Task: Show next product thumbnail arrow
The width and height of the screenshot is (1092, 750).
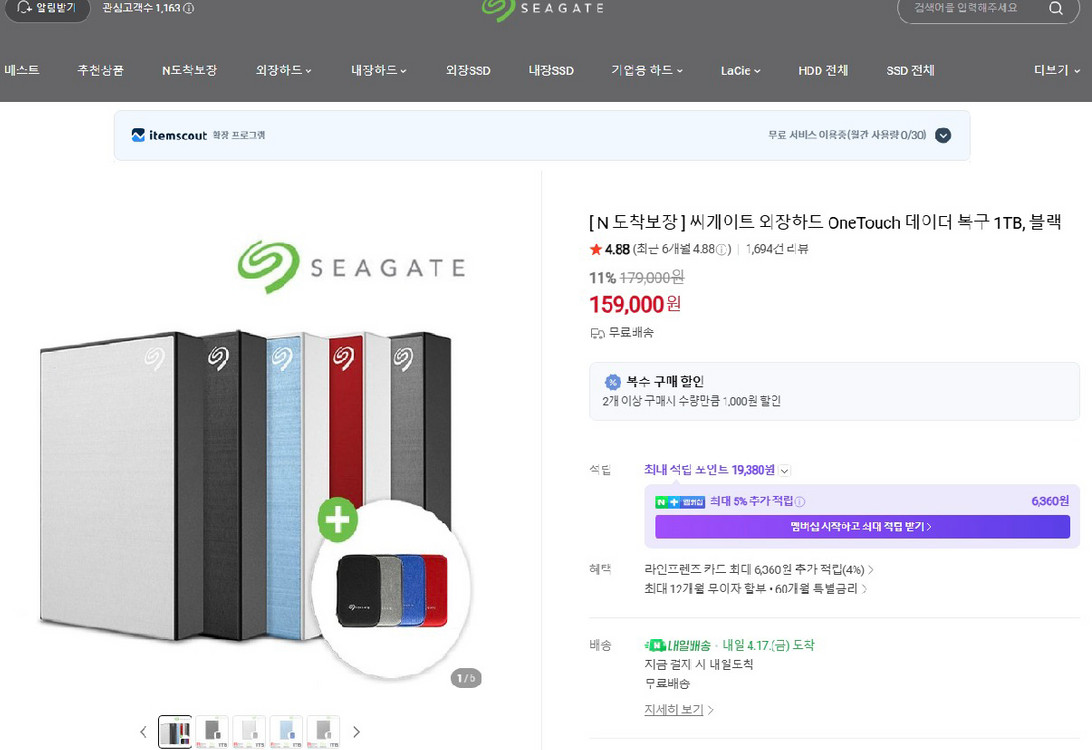Action: pos(357,732)
